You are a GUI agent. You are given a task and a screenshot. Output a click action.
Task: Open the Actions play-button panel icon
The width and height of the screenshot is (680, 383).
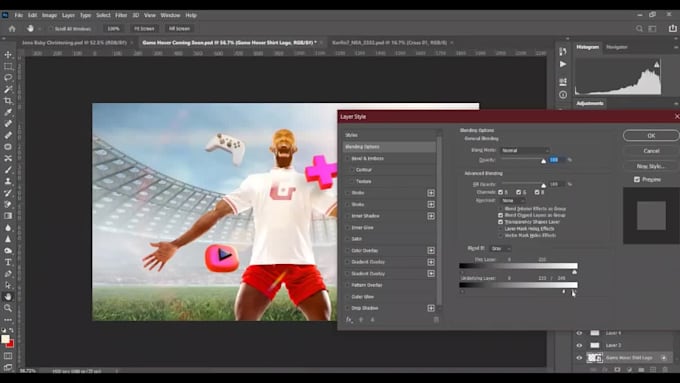[x=563, y=64]
